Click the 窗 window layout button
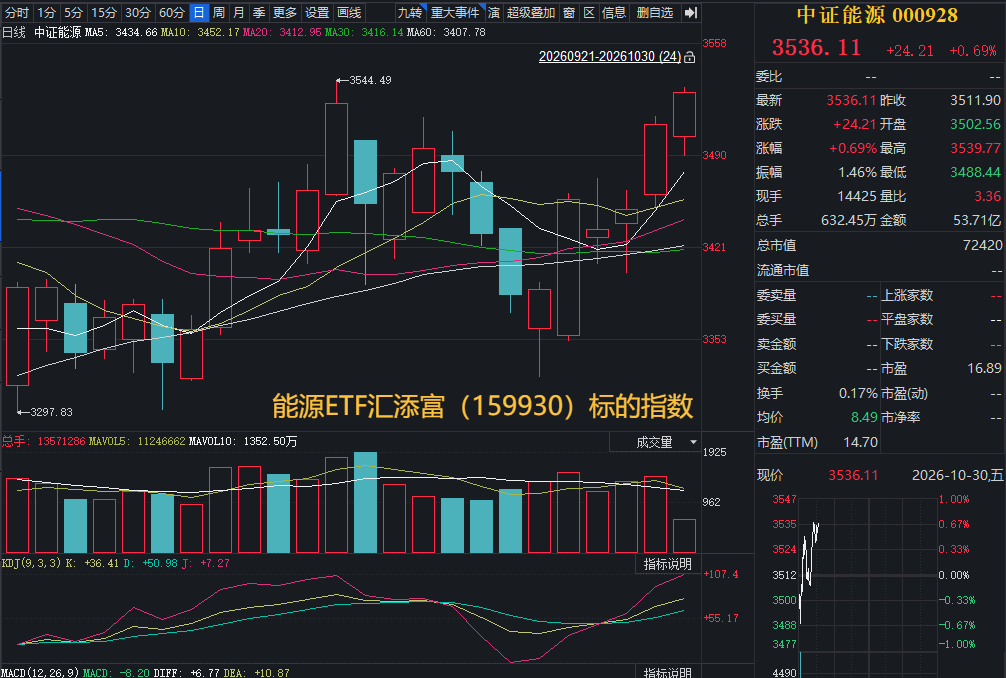Image resolution: width=1006 pixels, height=678 pixels. tap(569, 12)
